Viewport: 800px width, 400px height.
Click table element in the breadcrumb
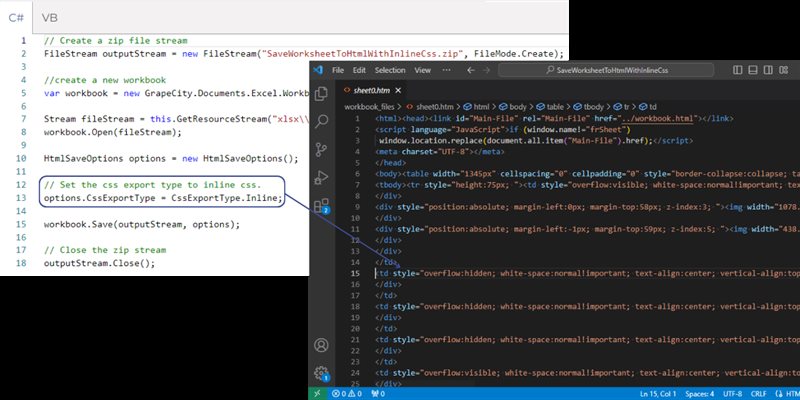[x=550, y=107]
